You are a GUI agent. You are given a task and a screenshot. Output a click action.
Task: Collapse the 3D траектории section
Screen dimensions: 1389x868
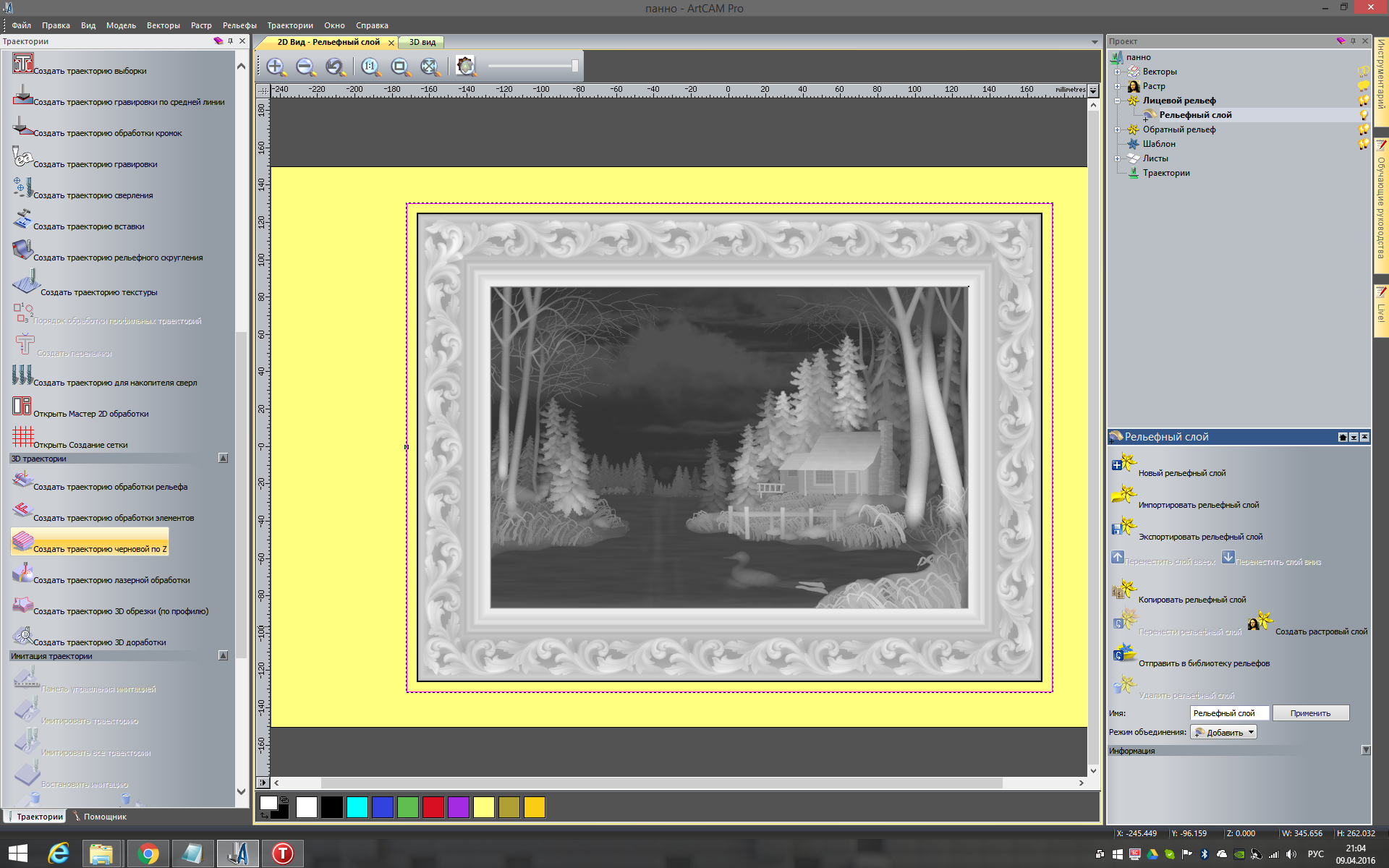pyautogui.click(x=223, y=459)
